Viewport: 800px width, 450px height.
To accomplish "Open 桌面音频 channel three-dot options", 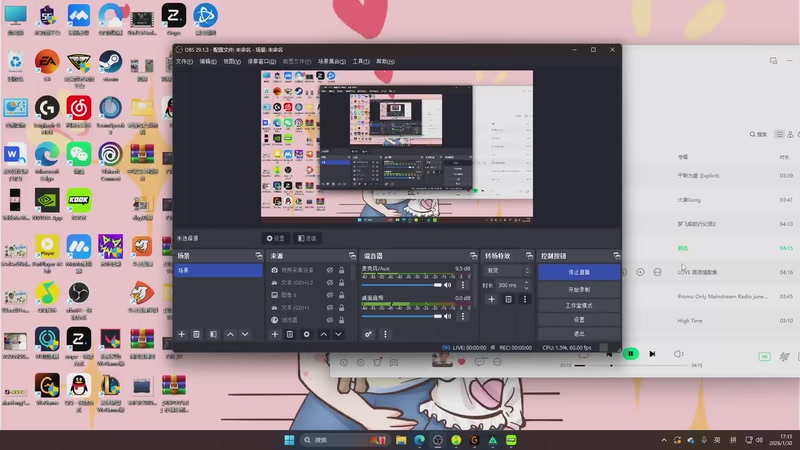I will 463,316.
